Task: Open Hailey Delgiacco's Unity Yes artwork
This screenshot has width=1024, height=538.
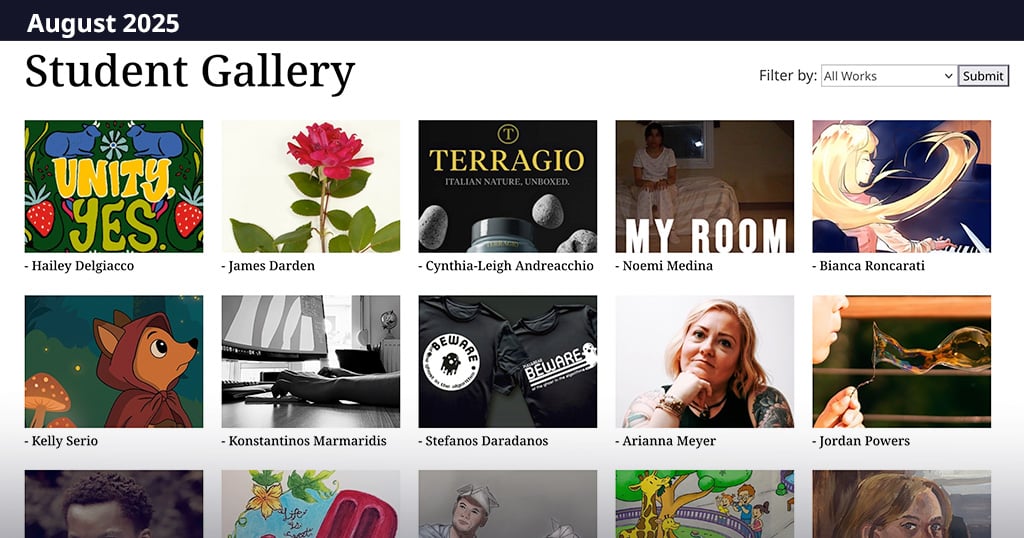Action: coord(114,186)
